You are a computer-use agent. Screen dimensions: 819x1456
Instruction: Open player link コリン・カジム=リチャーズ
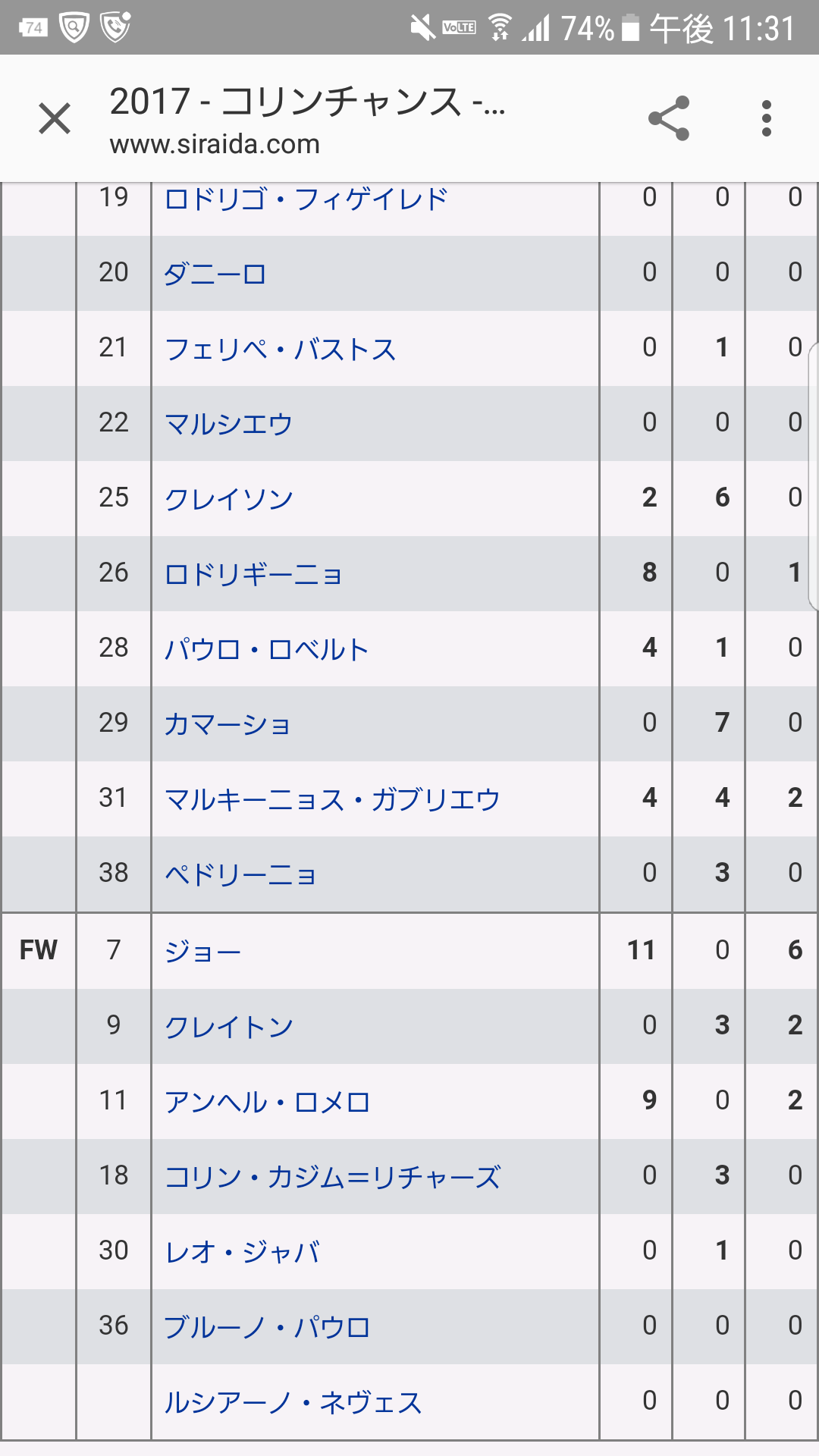pos(332,1177)
